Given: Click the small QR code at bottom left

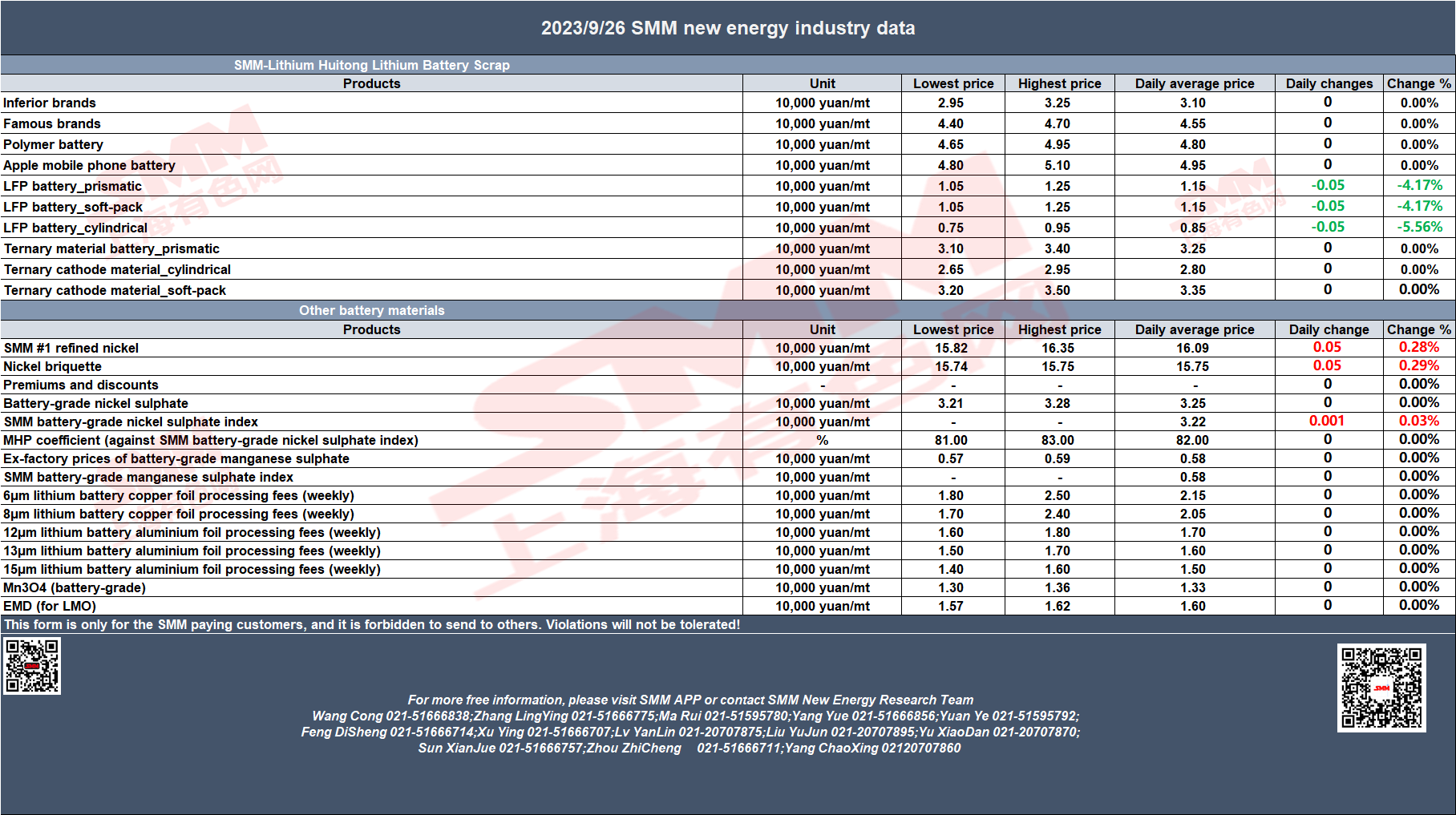Looking at the screenshot, I should [x=32, y=666].
